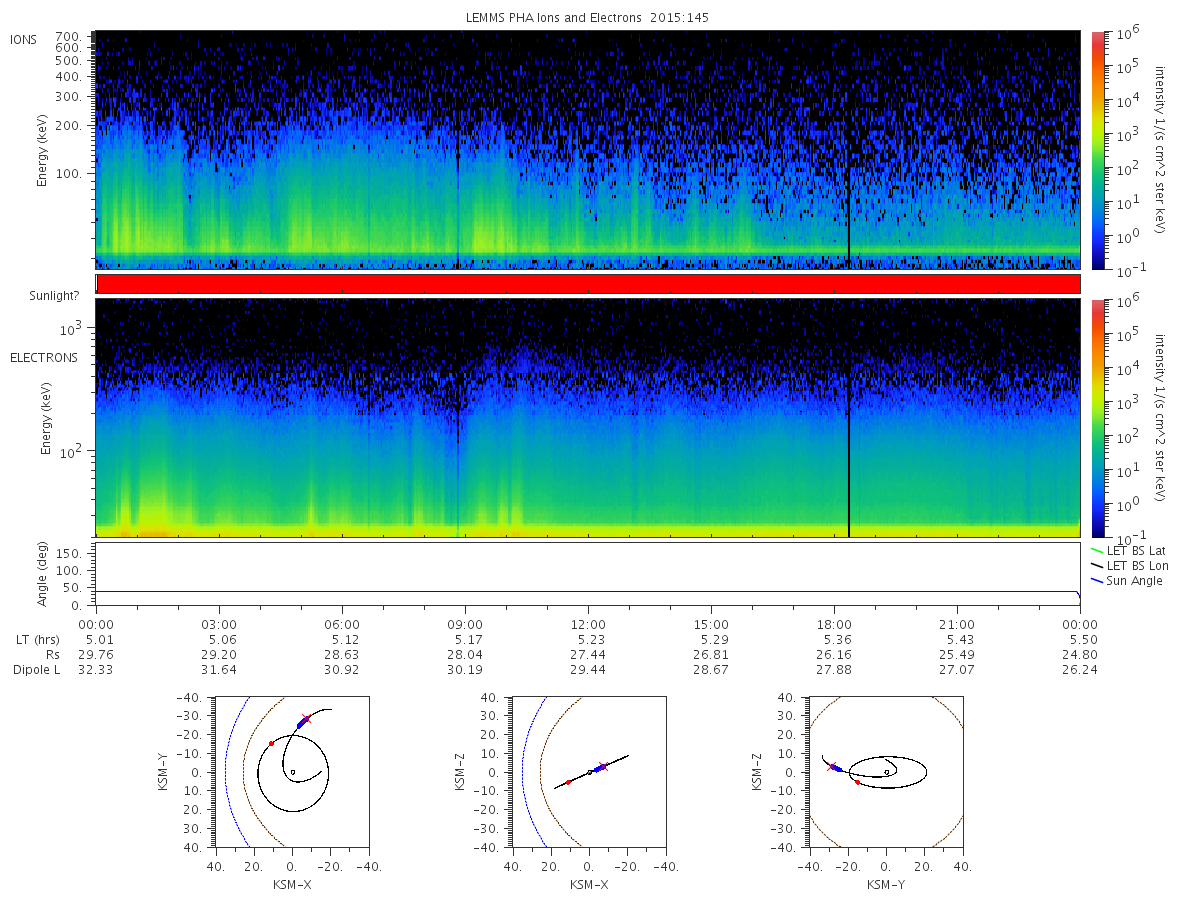Click the 'Angle (deg)' axis label

[44, 573]
